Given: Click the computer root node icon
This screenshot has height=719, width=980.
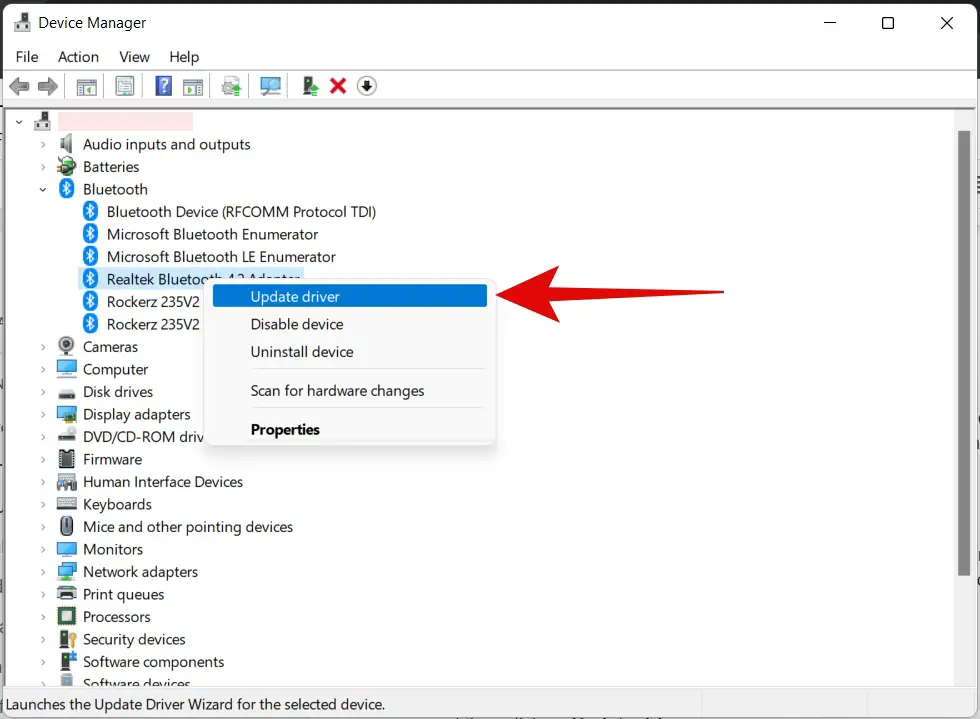Looking at the screenshot, I should (x=42, y=121).
